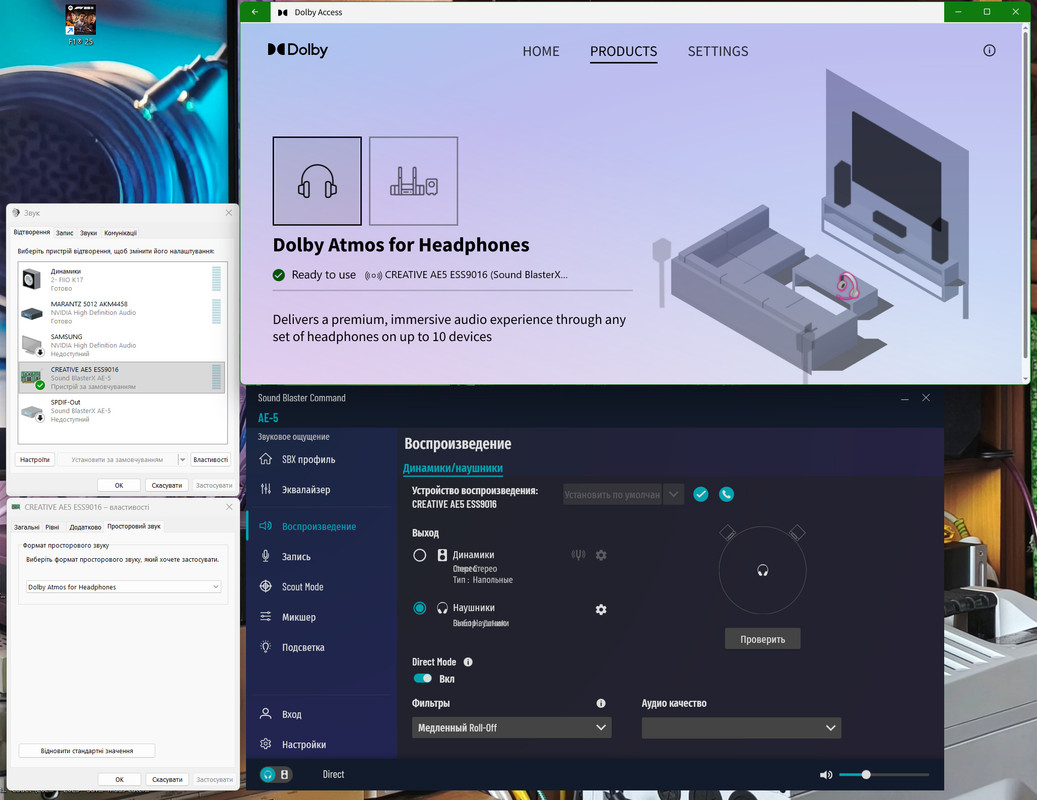1037x800 pixels.
Task: Click the headphone icon in the speaker circle
Action: coord(763,570)
